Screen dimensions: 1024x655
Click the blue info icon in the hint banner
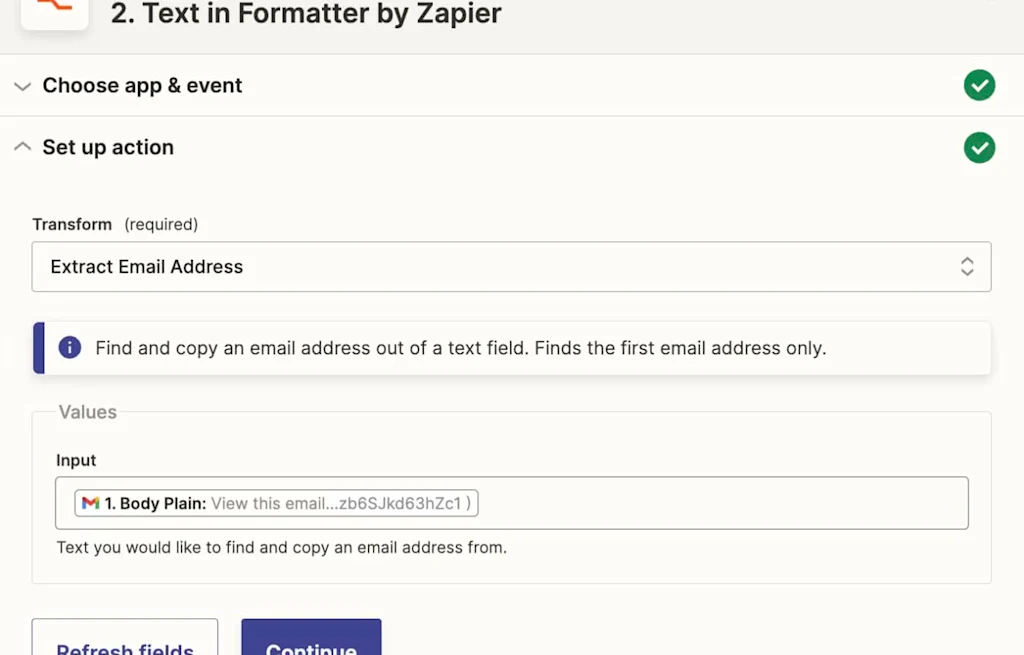point(69,347)
